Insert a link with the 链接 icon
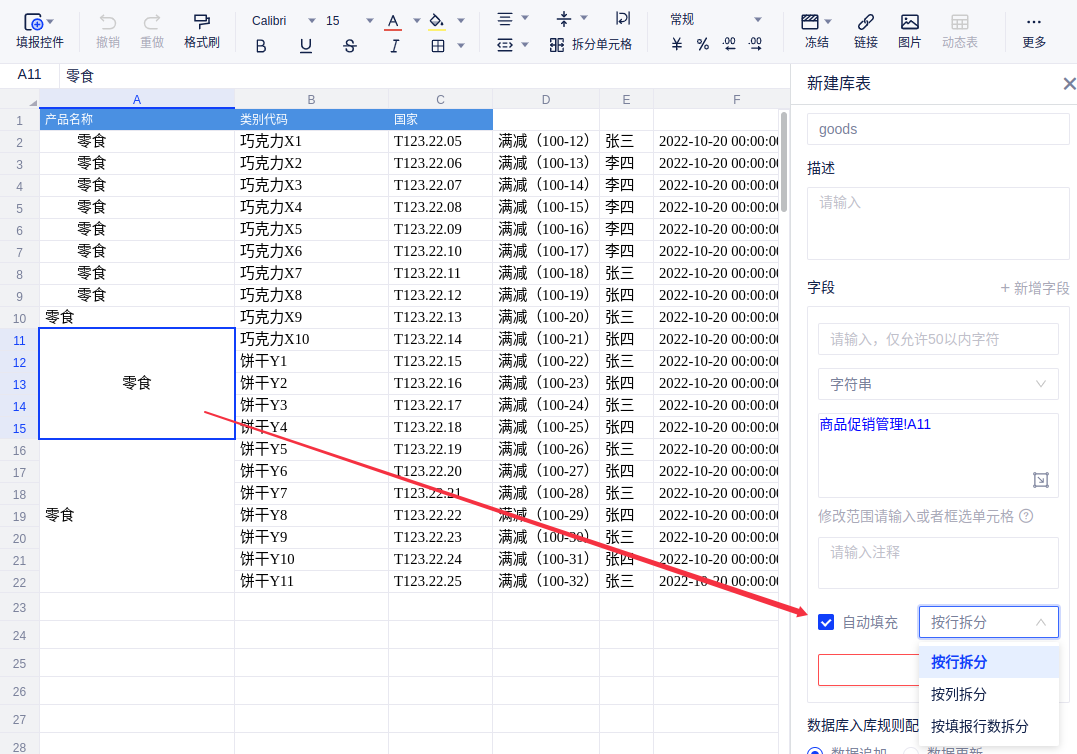This screenshot has height=754, width=1077. click(x=865, y=22)
